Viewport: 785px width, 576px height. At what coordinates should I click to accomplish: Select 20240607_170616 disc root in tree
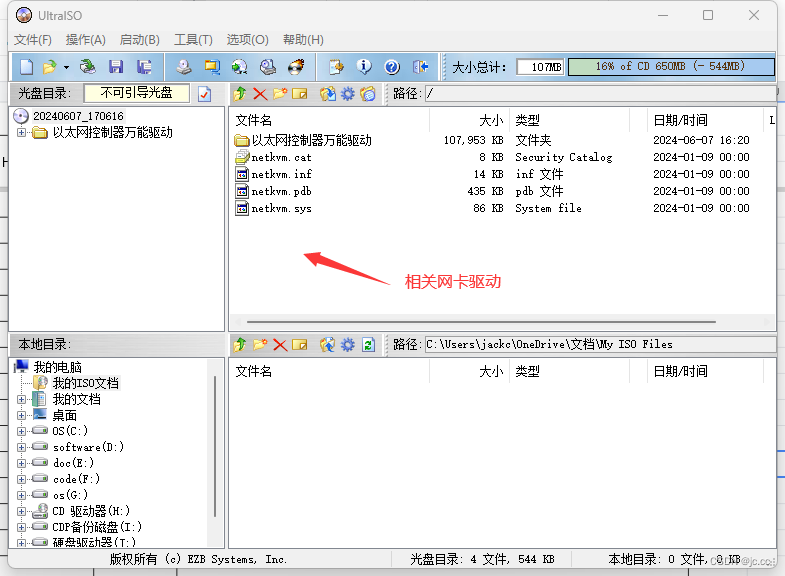click(78, 116)
